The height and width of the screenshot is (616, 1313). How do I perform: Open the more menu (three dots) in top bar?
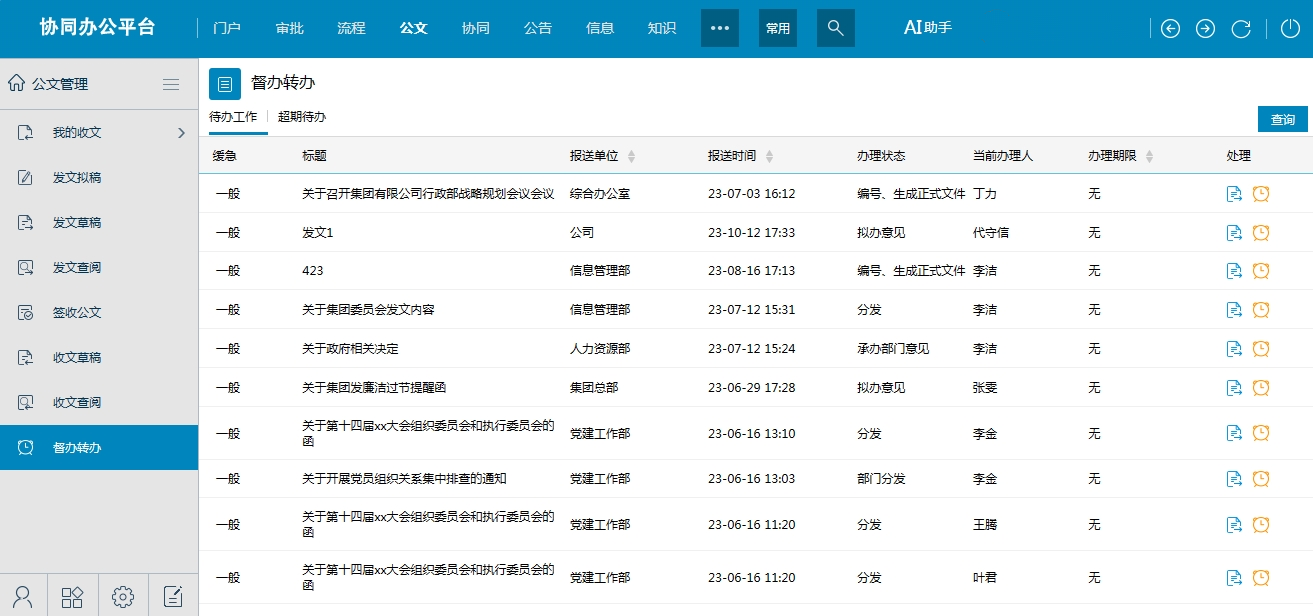tap(719, 28)
